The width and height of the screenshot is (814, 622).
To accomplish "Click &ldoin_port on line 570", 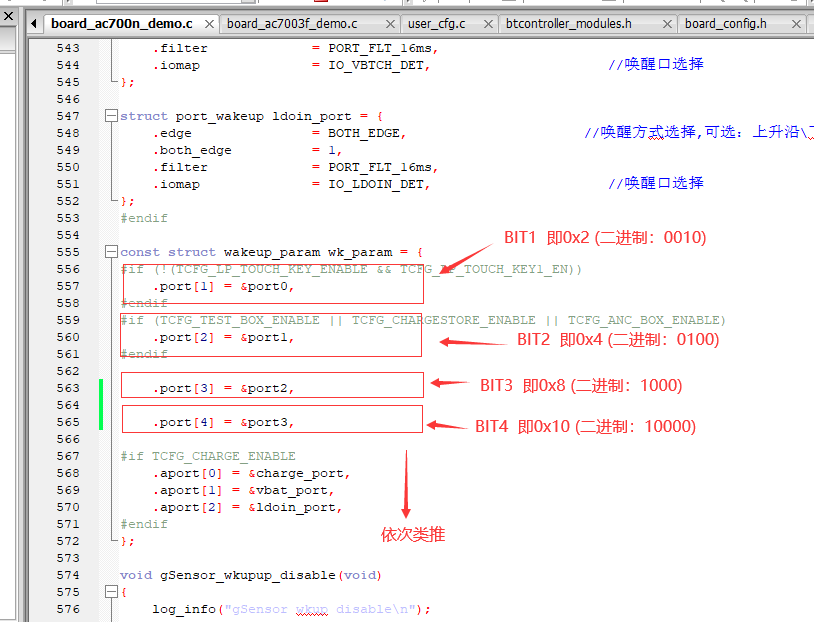I will [x=292, y=507].
